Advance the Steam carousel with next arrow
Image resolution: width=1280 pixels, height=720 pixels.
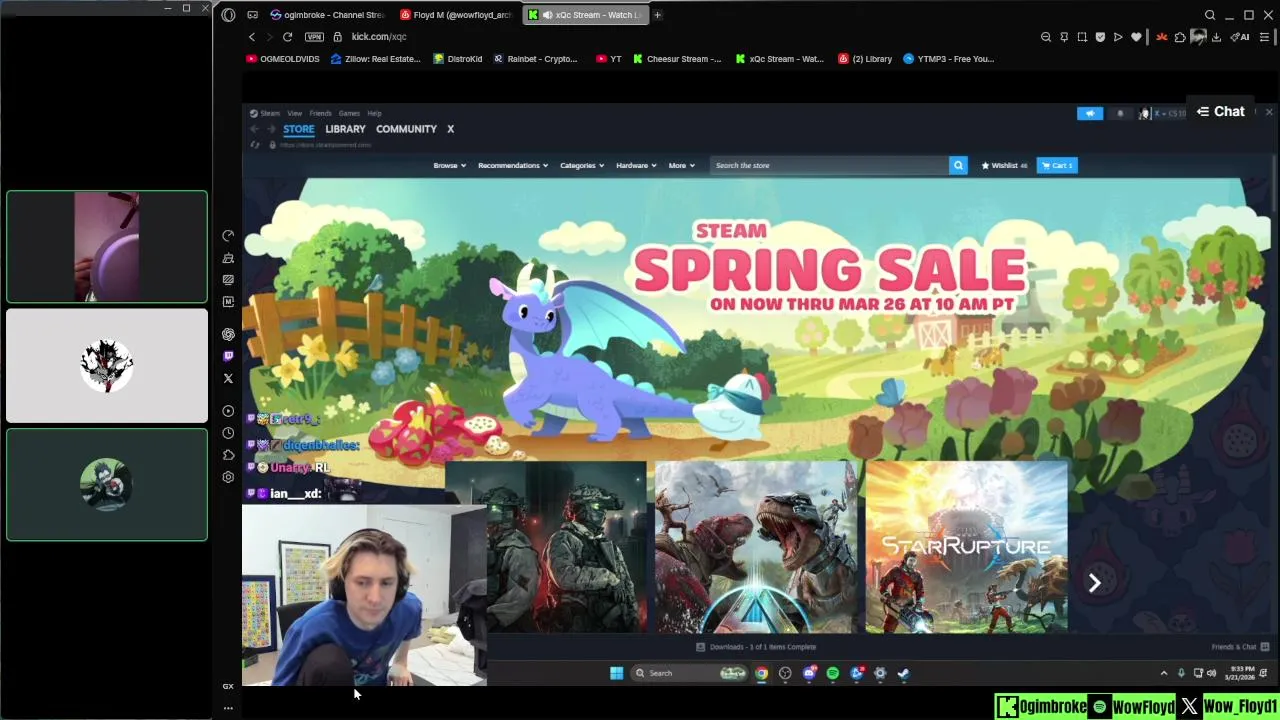1094,583
